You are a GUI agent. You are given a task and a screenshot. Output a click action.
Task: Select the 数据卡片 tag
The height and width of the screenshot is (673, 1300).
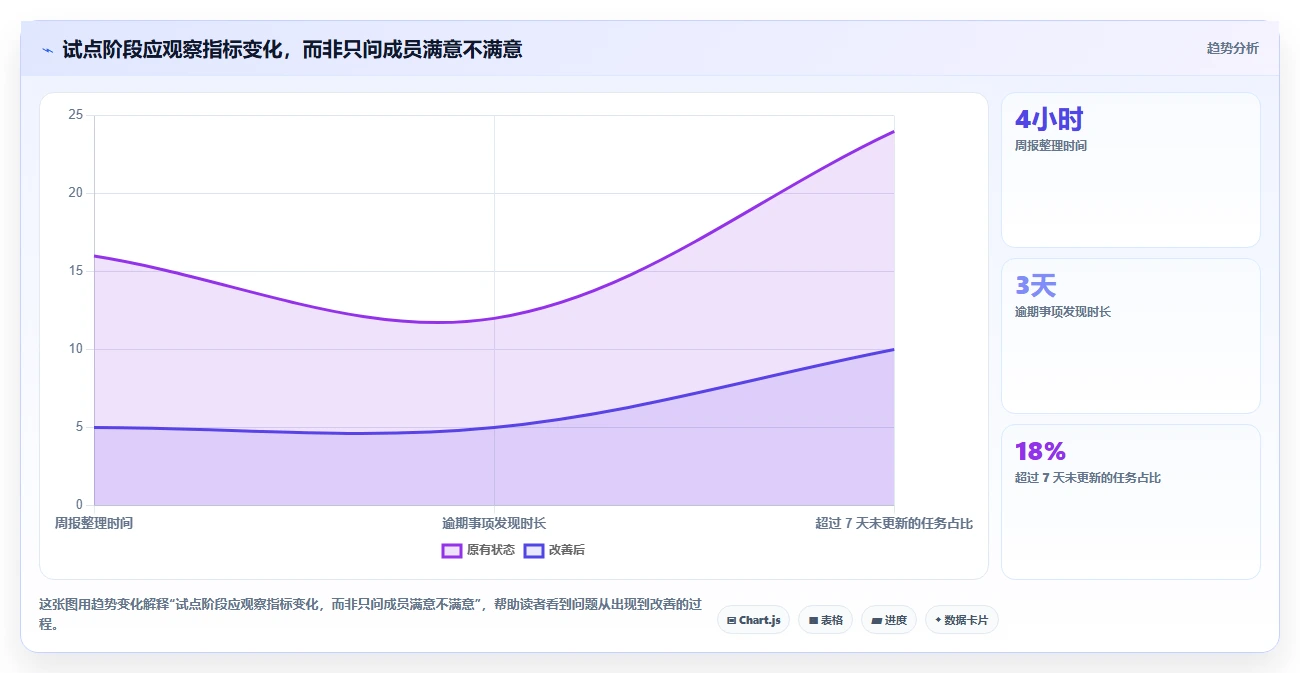pos(961,620)
